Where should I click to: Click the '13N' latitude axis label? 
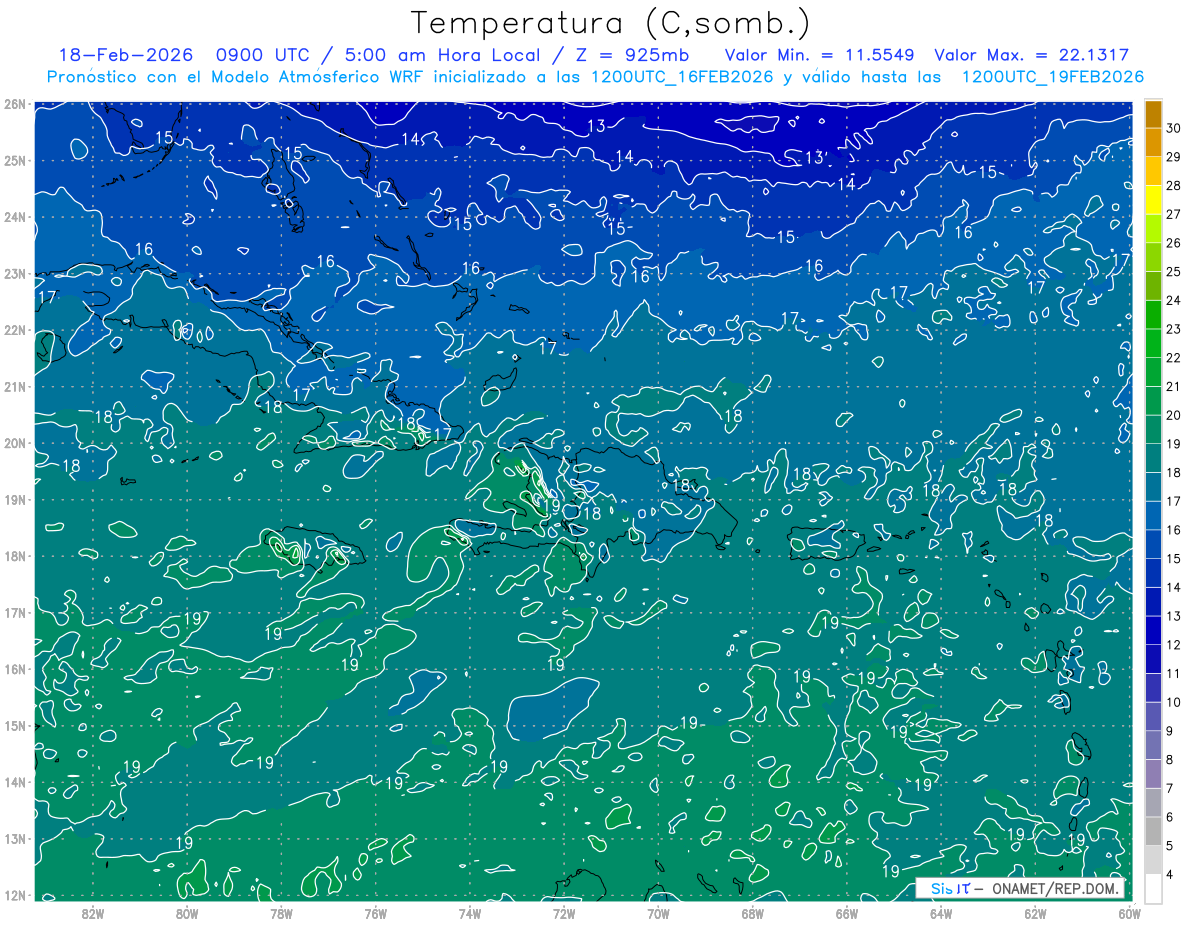[14, 838]
